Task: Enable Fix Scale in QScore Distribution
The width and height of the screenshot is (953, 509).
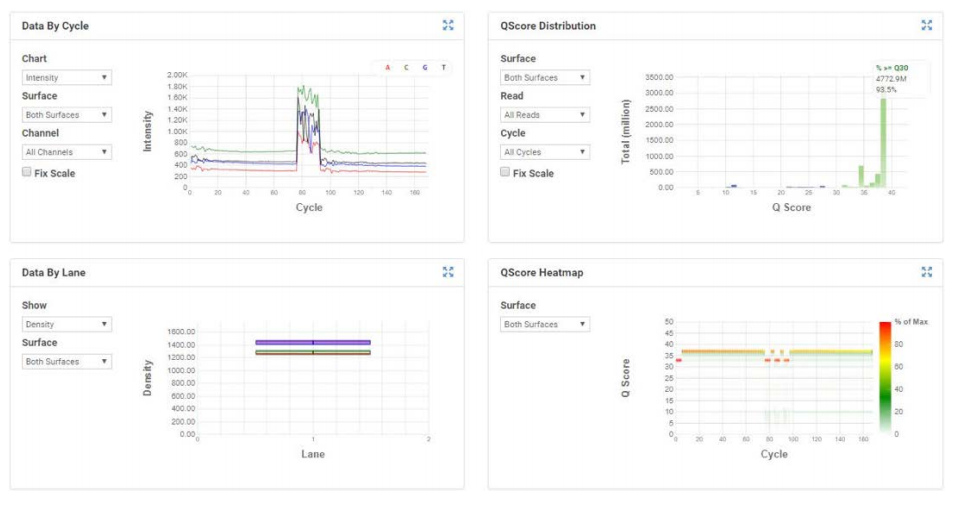Action: tap(505, 172)
